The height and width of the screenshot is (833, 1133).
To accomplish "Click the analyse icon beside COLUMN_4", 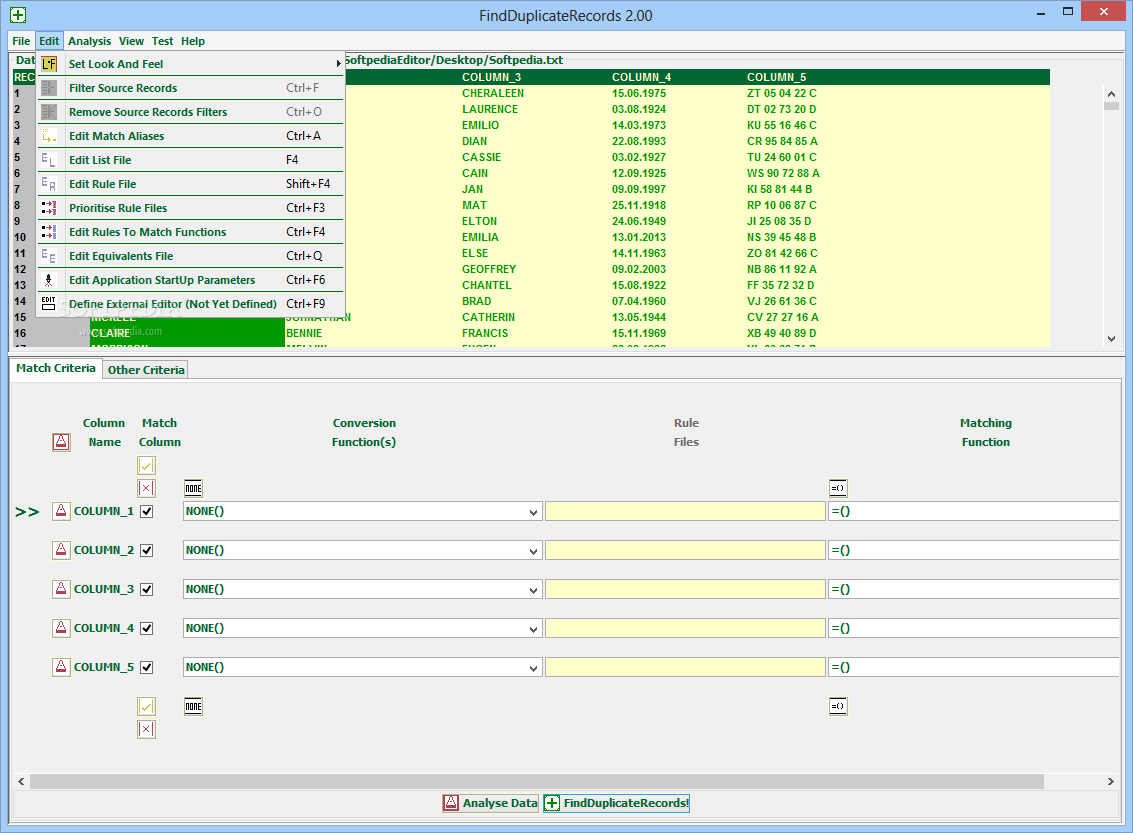I will [x=61, y=629].
